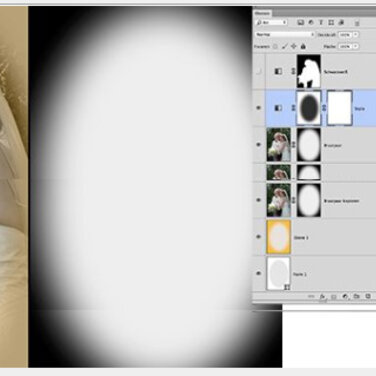This screenshot has height=376, width=376.
Task: Select the dark oval mask thumbnail
Action: tap(309, 108)
